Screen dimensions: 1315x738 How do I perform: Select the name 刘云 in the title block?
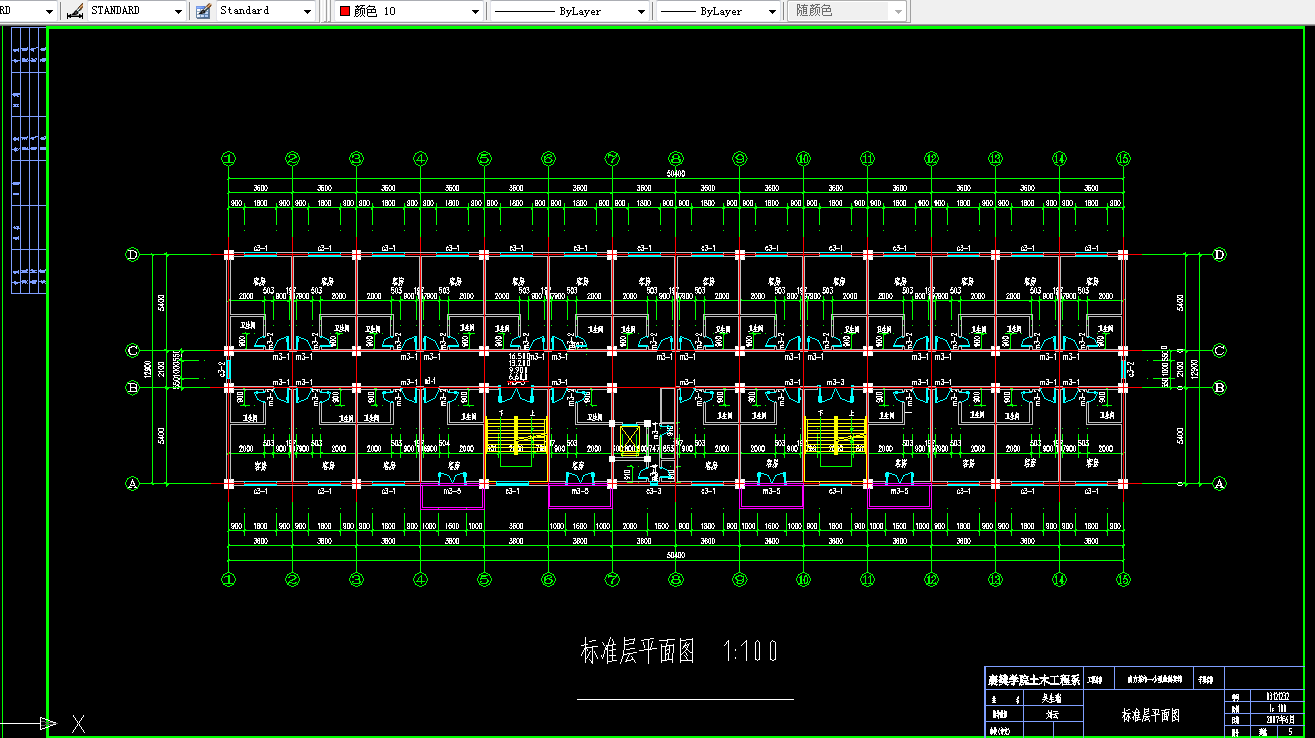point(1050,715)
